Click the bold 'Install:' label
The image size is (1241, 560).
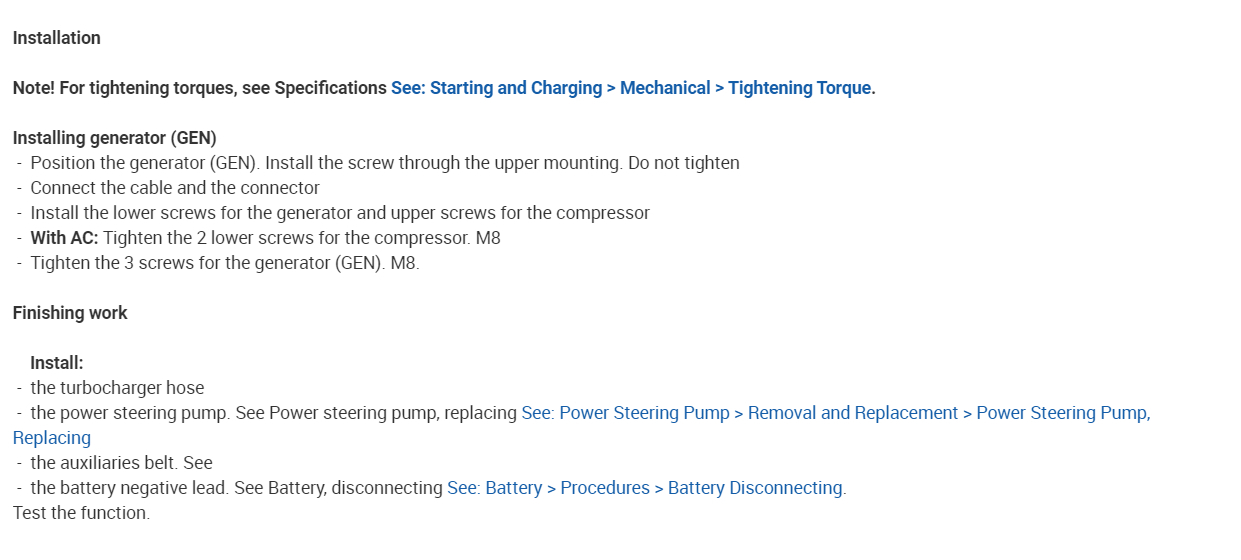point(57,363)
